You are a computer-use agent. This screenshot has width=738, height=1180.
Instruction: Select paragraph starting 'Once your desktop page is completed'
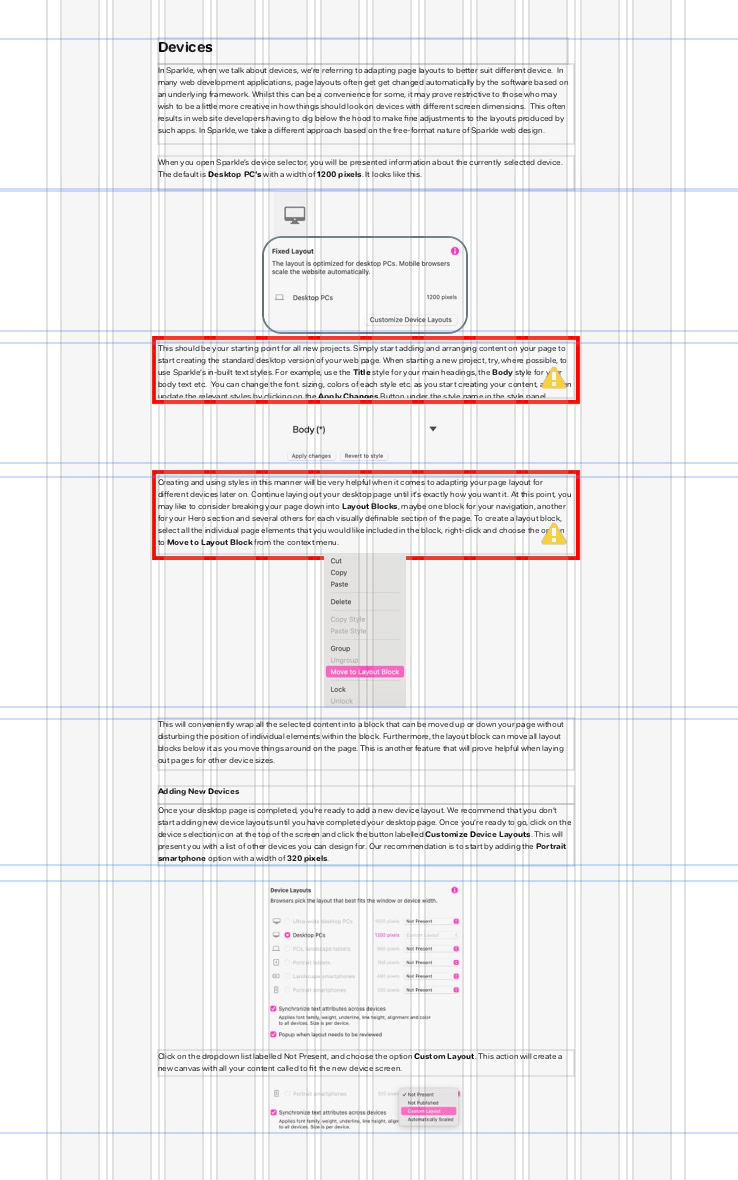pyautogui.click(x=365, y=834)
